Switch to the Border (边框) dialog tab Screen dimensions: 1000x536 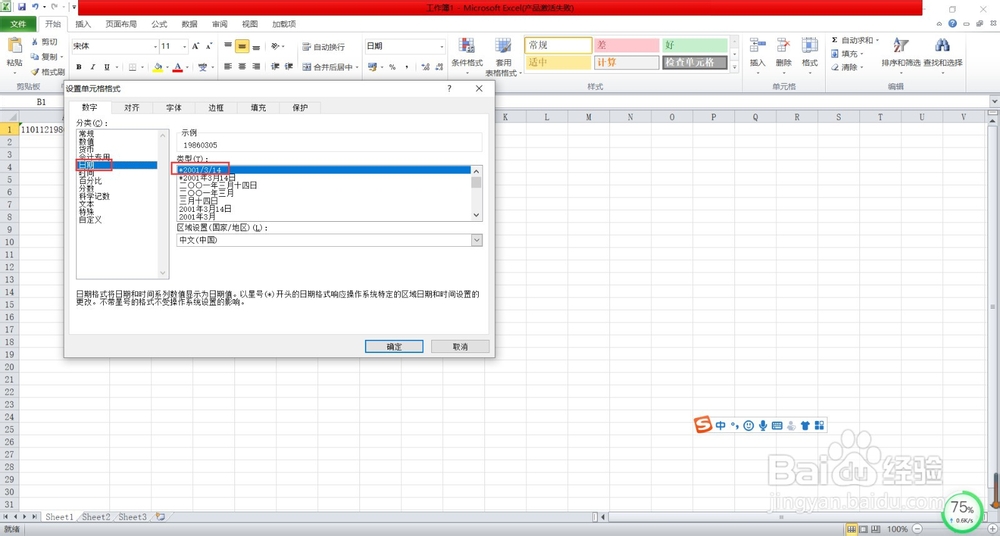(x=216, y=108)
